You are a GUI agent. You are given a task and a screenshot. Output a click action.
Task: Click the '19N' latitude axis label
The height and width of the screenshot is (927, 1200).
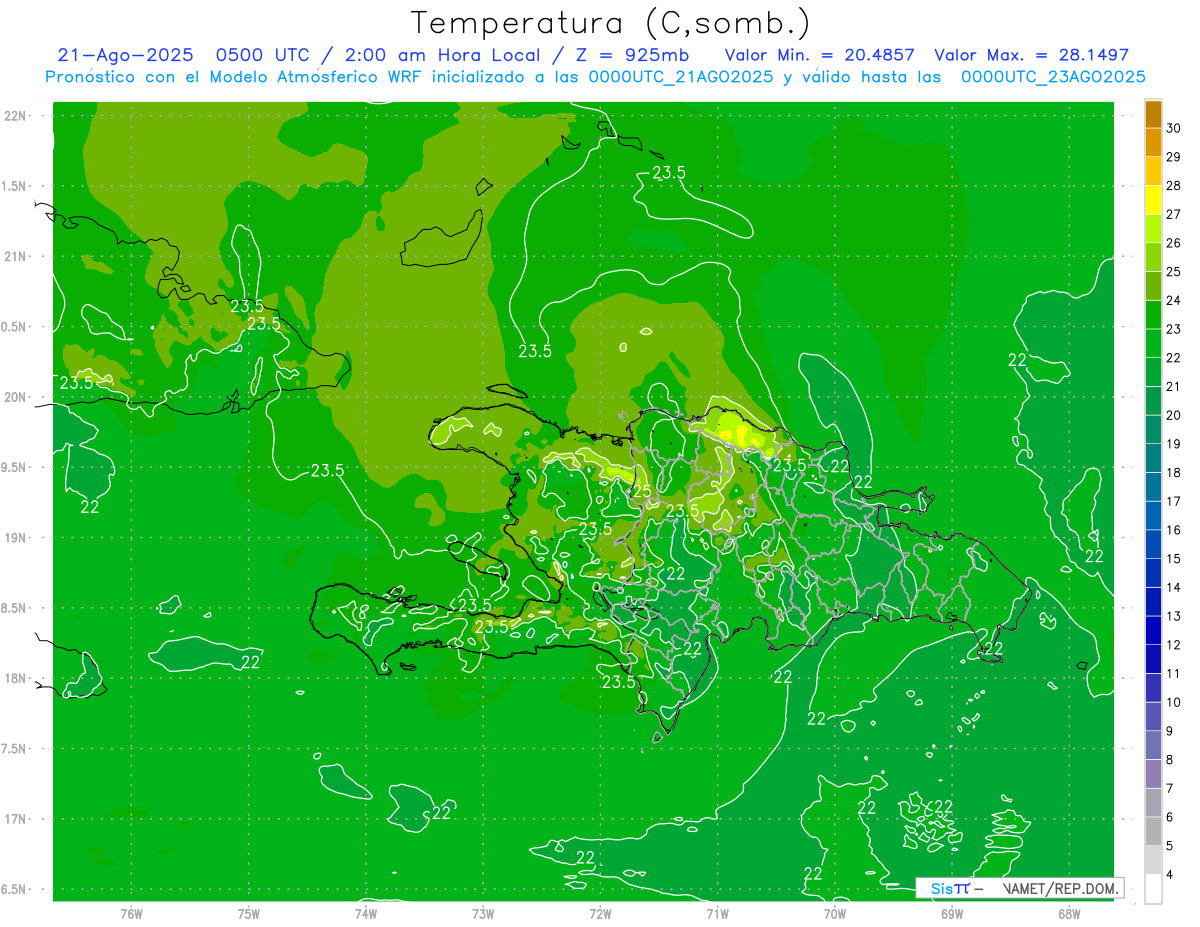(x=14, y=538)
